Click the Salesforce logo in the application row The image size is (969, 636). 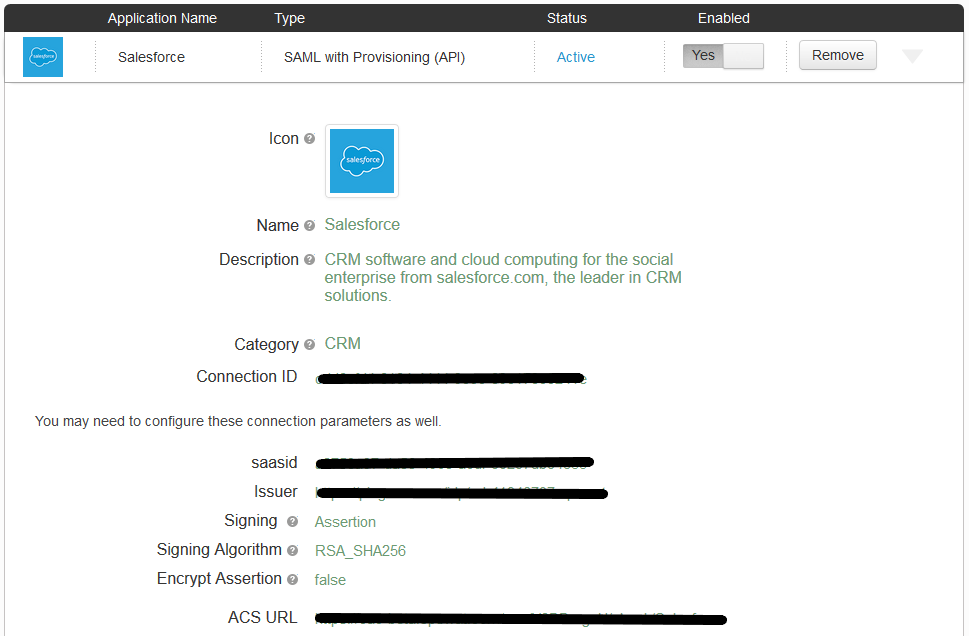(x=43, y=57)
